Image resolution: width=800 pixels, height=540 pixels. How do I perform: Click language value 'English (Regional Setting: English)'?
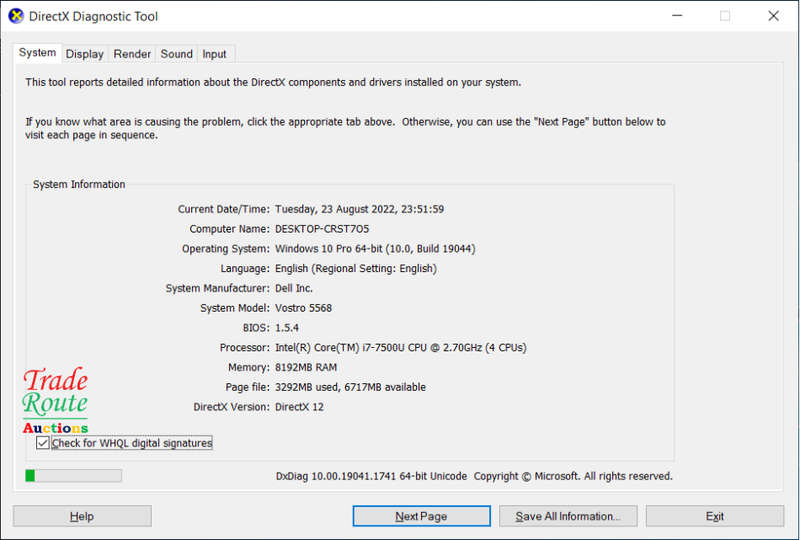point(356,268)
